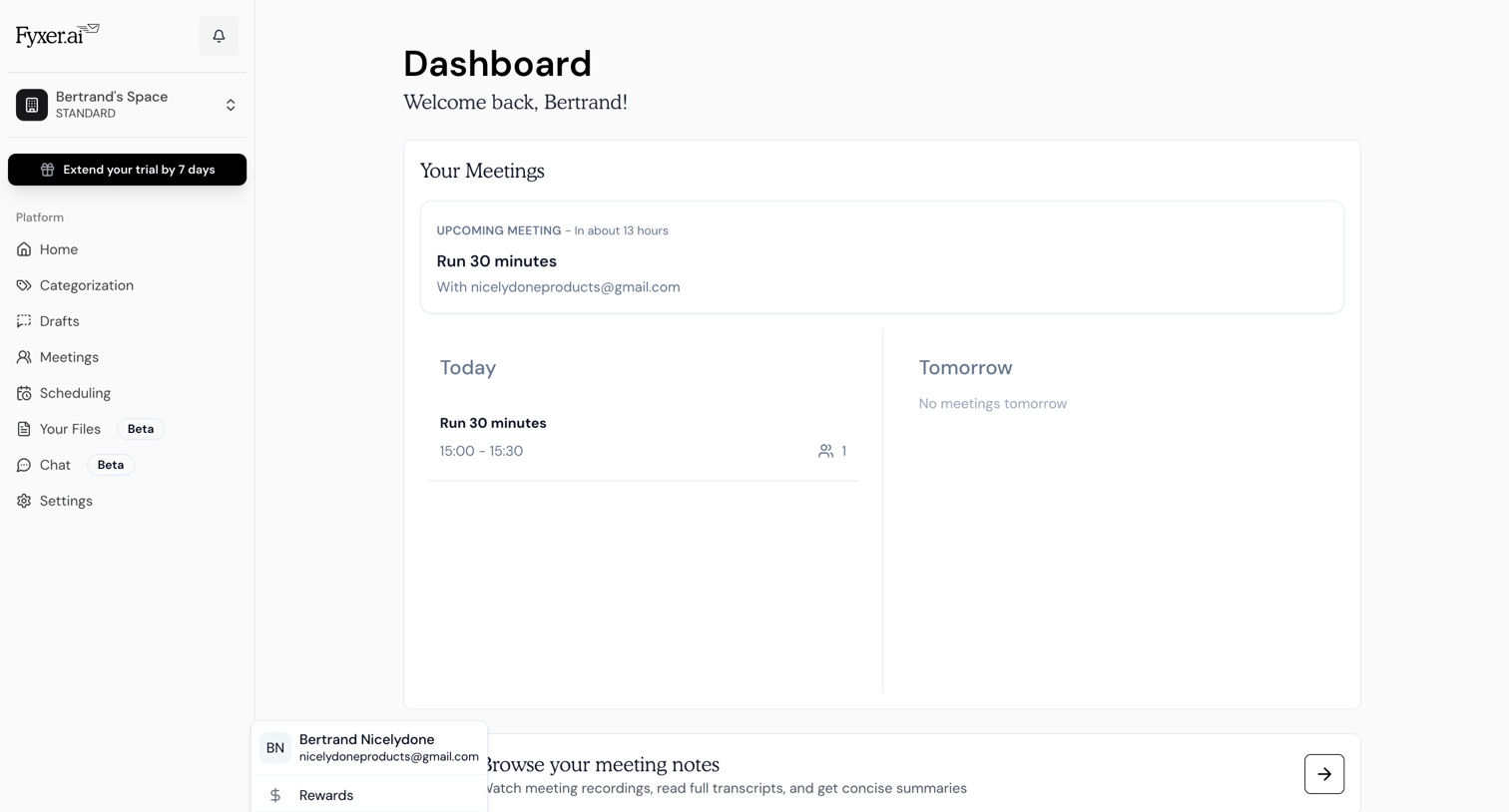1509x812 pixels.
Task: Expand the workspace switcher chevrons
Action: pos(231,105)
